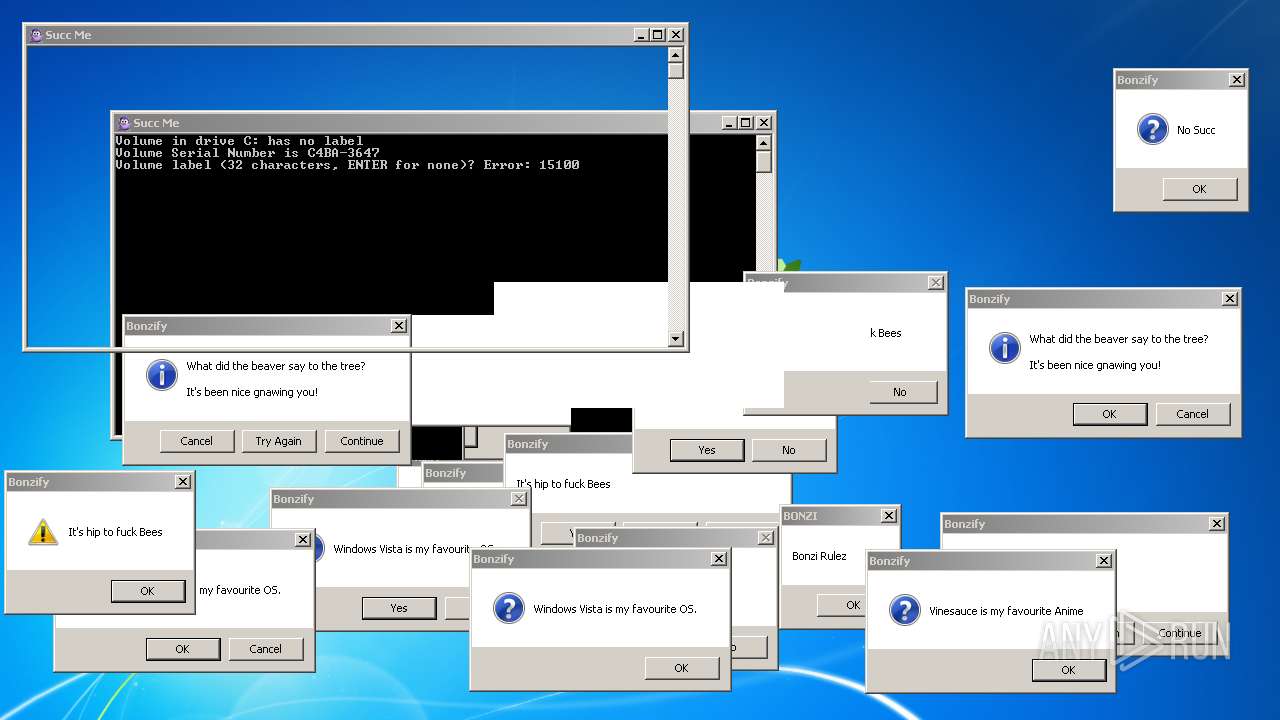Click the info icon in the beaver dialog with Try Again
Screen dimensions: 1280x720
161,375
